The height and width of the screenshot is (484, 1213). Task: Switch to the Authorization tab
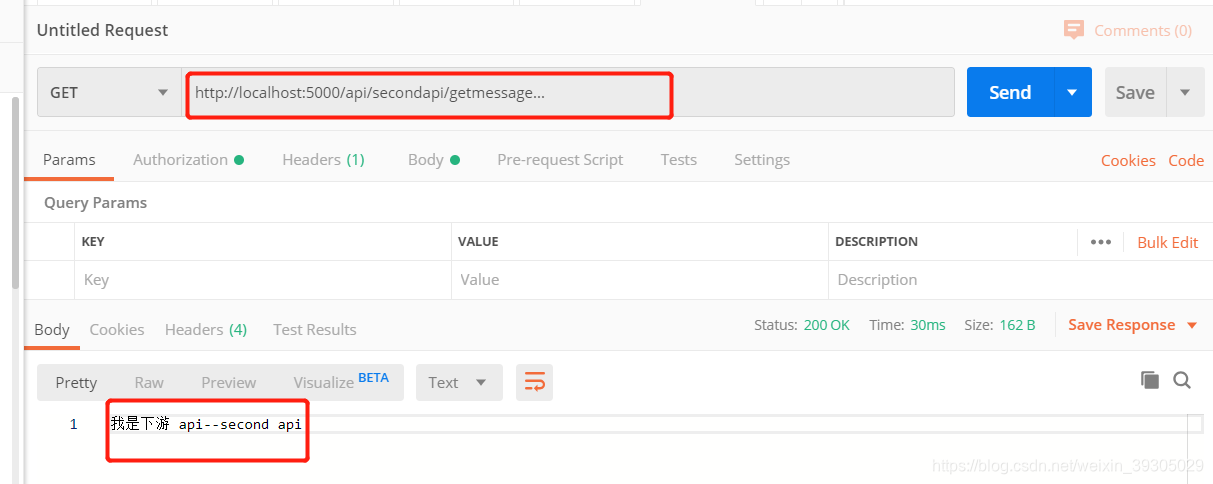(x=188, y=160)
